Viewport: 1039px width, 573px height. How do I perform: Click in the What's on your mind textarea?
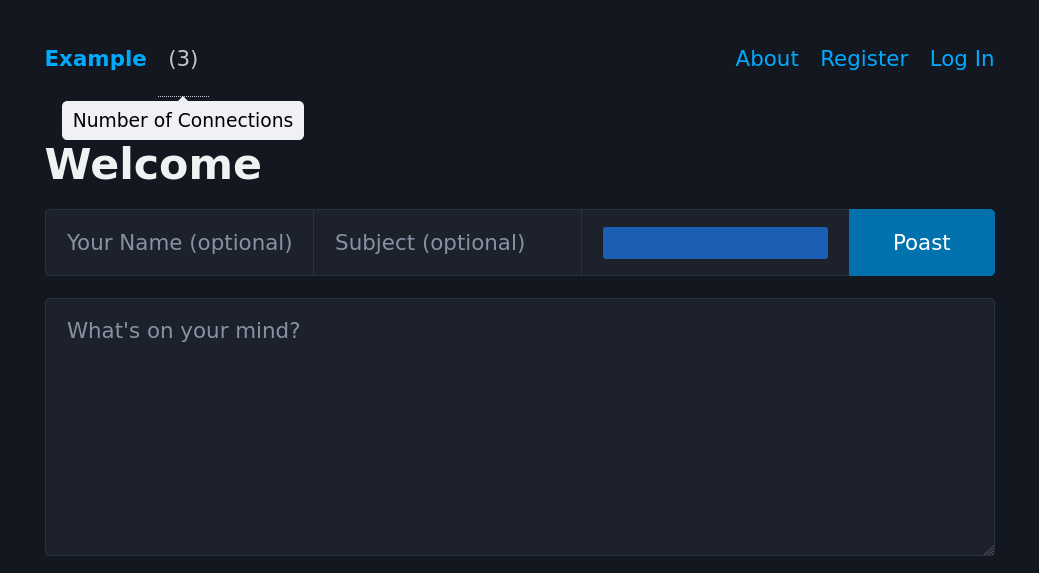click(x=519, y=427)
